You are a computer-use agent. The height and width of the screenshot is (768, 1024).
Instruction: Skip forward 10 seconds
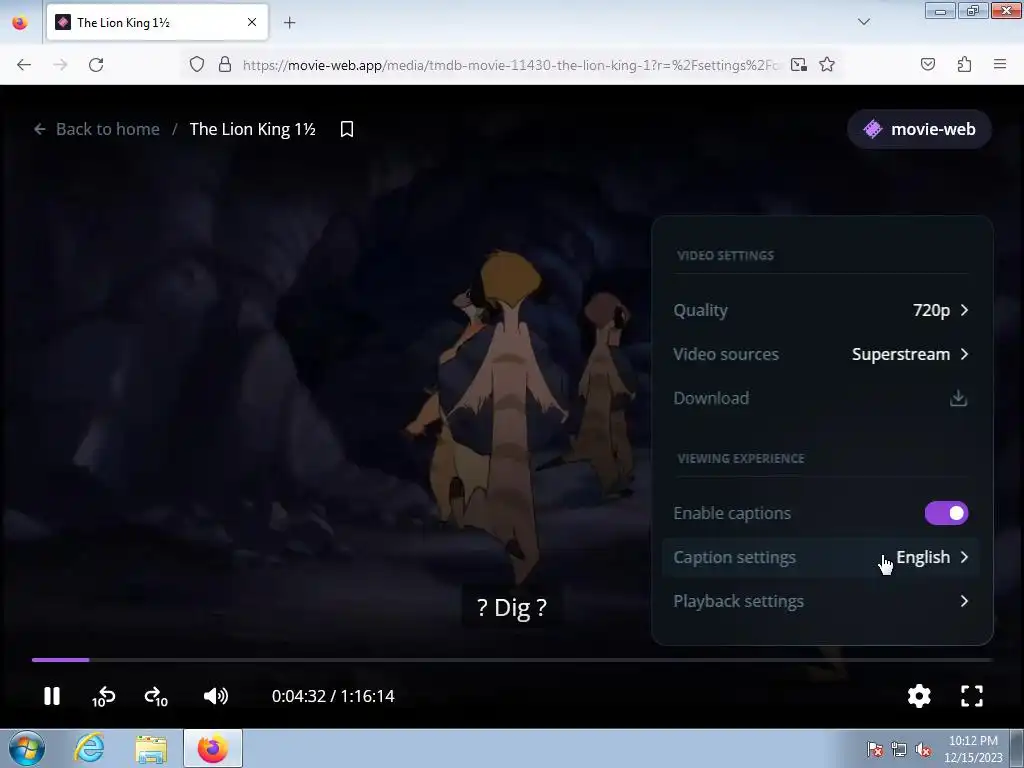pyautogui.click(x=156, y=697)
